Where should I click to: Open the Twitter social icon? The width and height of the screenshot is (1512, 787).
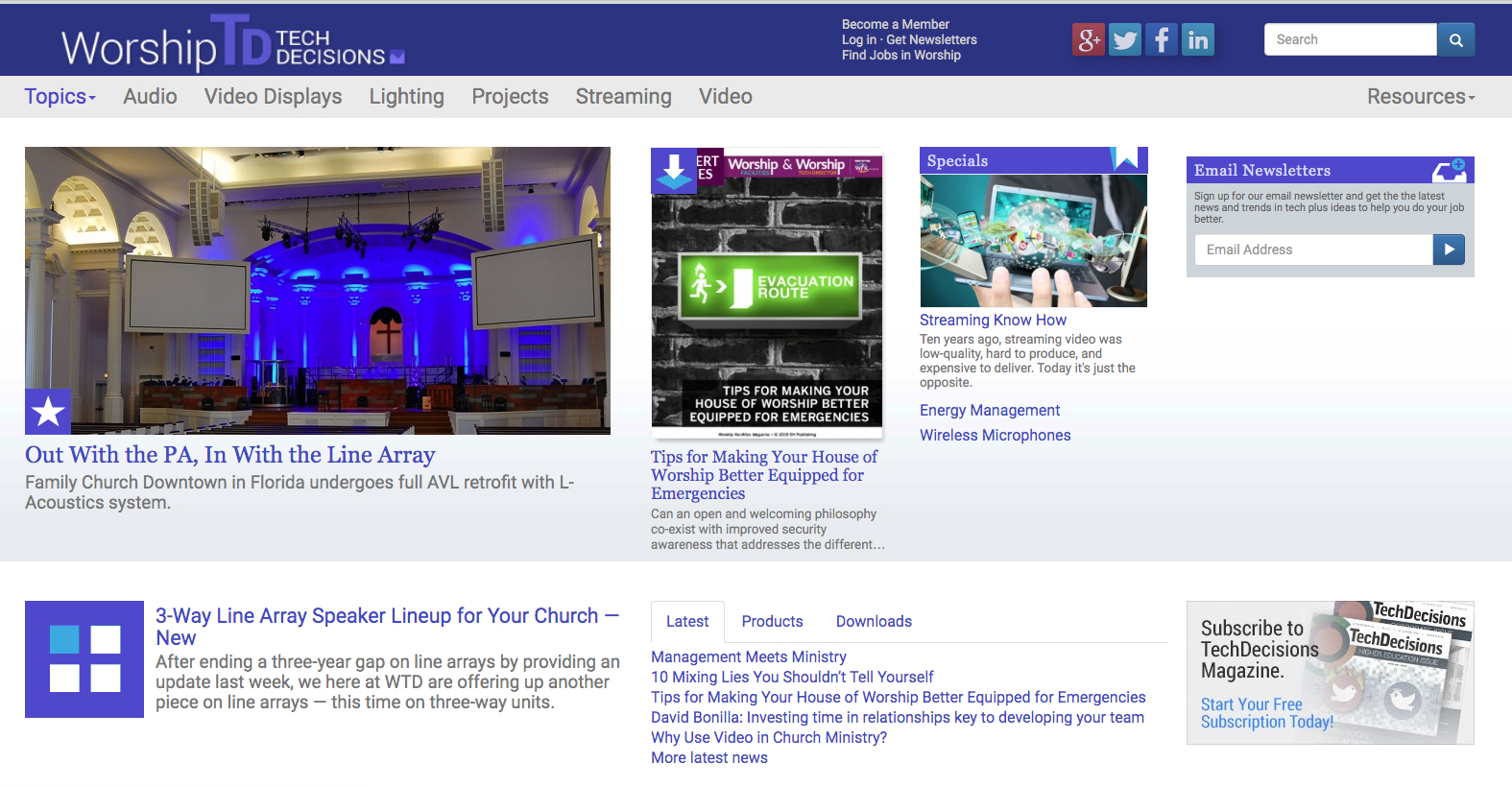click(1125, 39)
